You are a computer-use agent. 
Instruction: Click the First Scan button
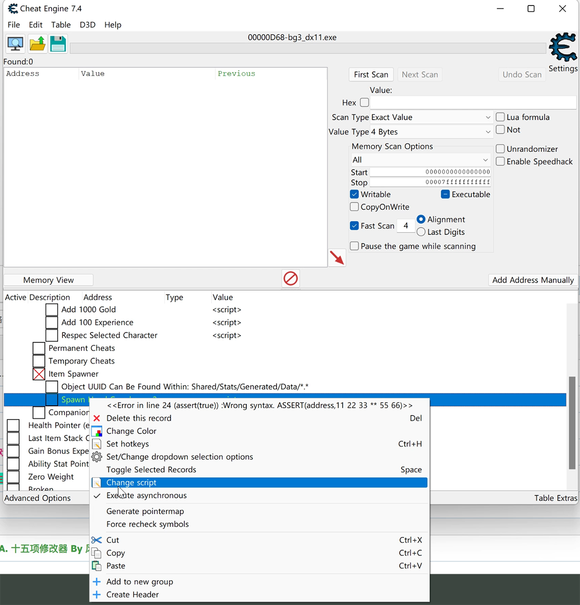371,74
